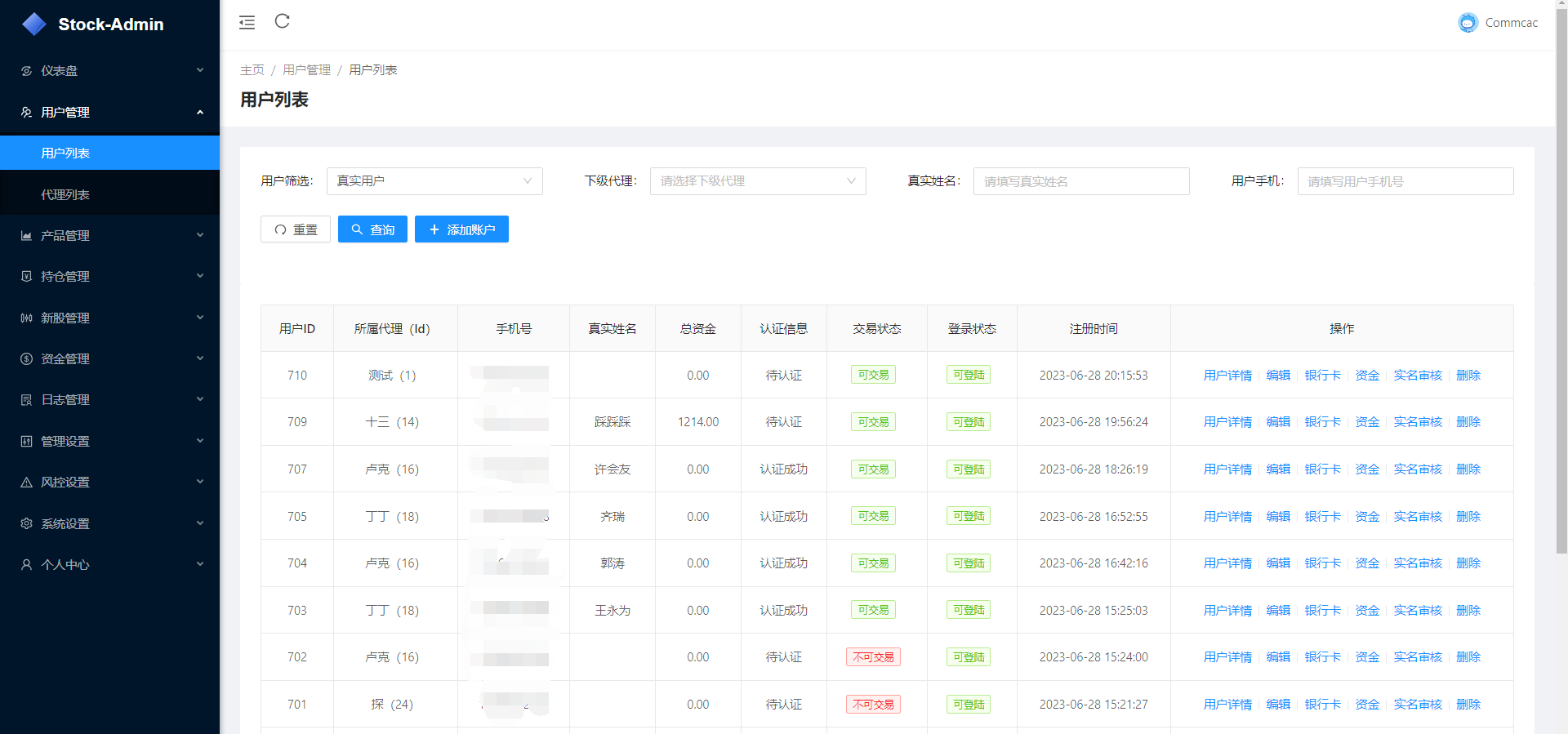Click the dashboard 仪表盘 sidebar icon
1568x734 pixels.
(x=26, y=71)
